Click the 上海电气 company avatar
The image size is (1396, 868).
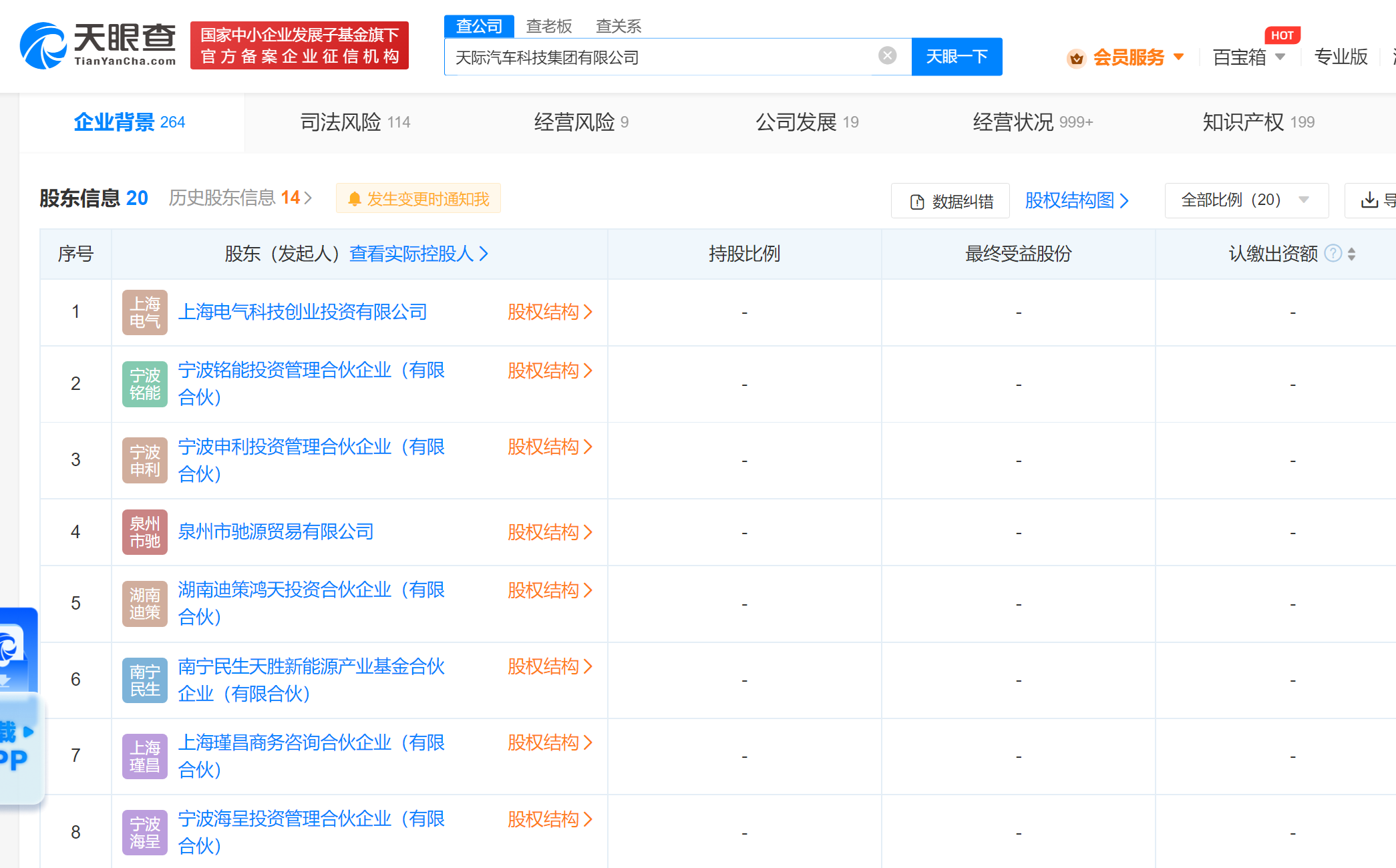click(x=145, y=312)
